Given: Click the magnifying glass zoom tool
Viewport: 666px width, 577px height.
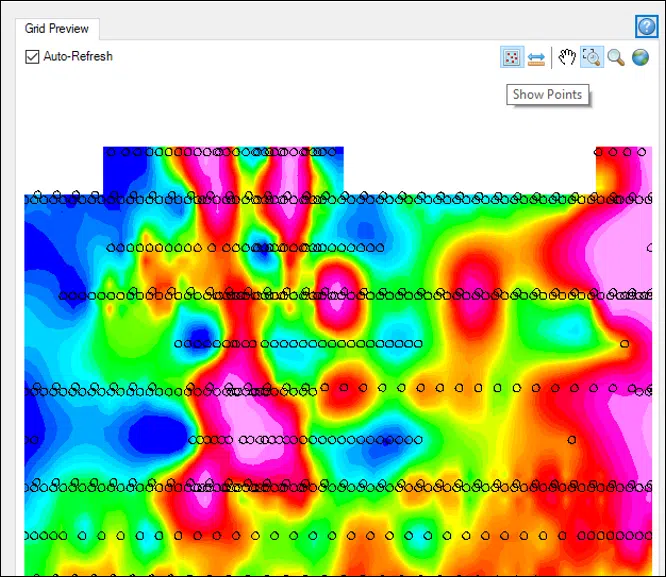Looking at the screenshot, I should pos(616,57).
